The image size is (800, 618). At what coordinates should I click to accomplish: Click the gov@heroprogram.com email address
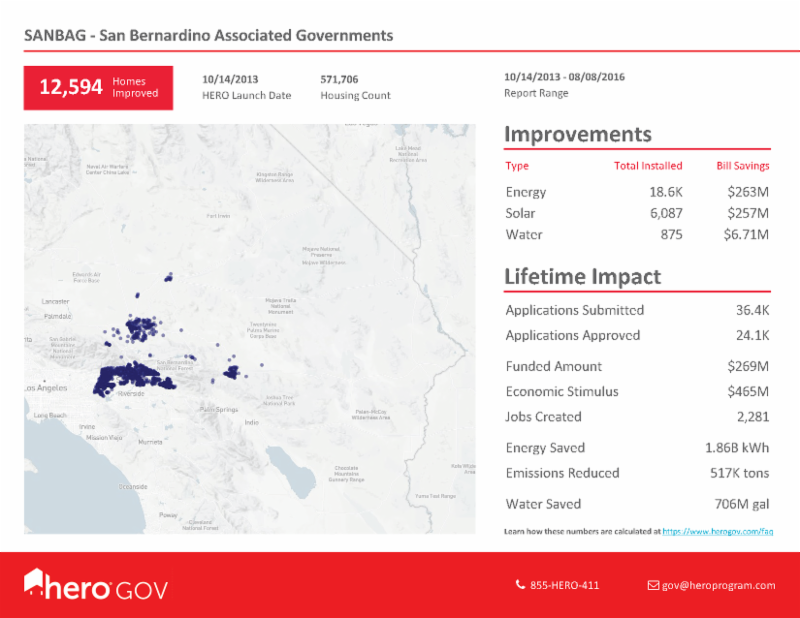tap(718, 585)
